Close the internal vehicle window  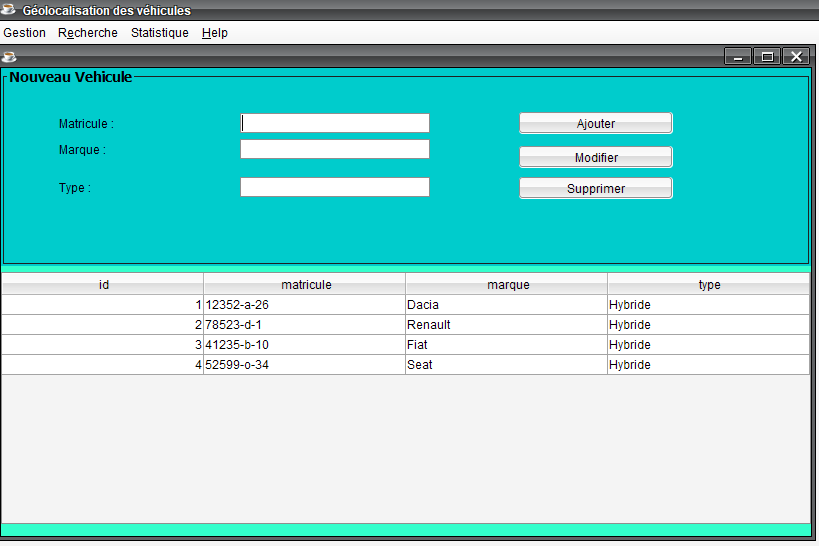coord(796,56)
